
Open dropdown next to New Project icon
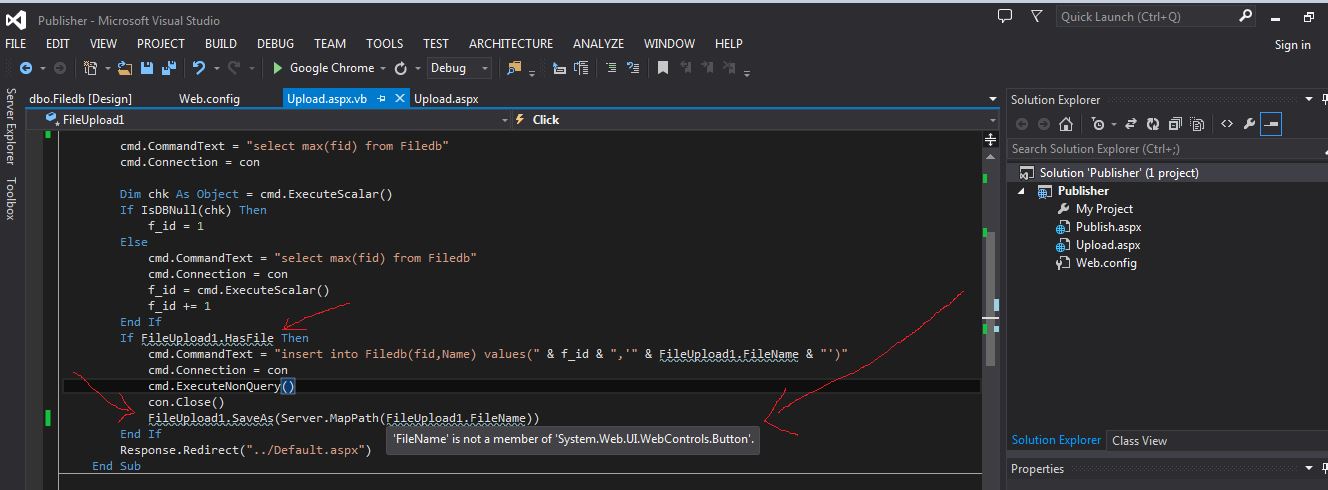[x=106, y=68]
